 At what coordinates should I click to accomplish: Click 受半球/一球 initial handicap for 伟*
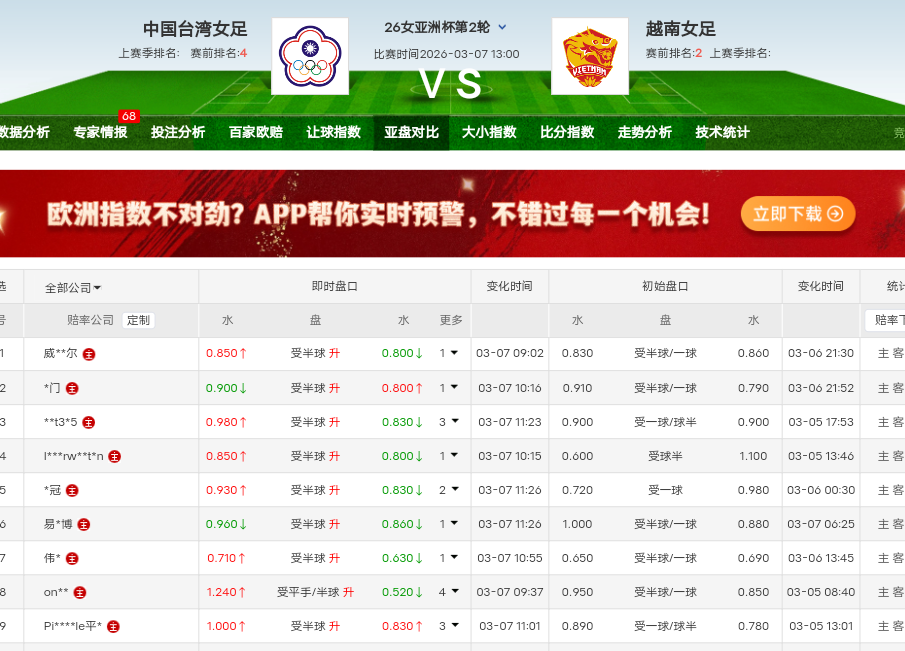[x=665, y=558]
